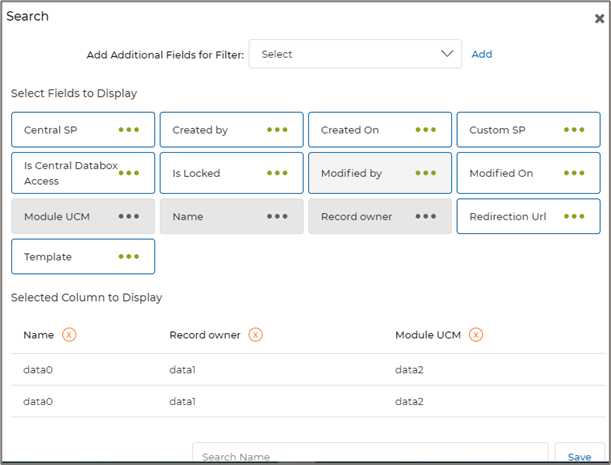
Task: Click the three-dot icon on Custom SP
Action: coord(574,130)
